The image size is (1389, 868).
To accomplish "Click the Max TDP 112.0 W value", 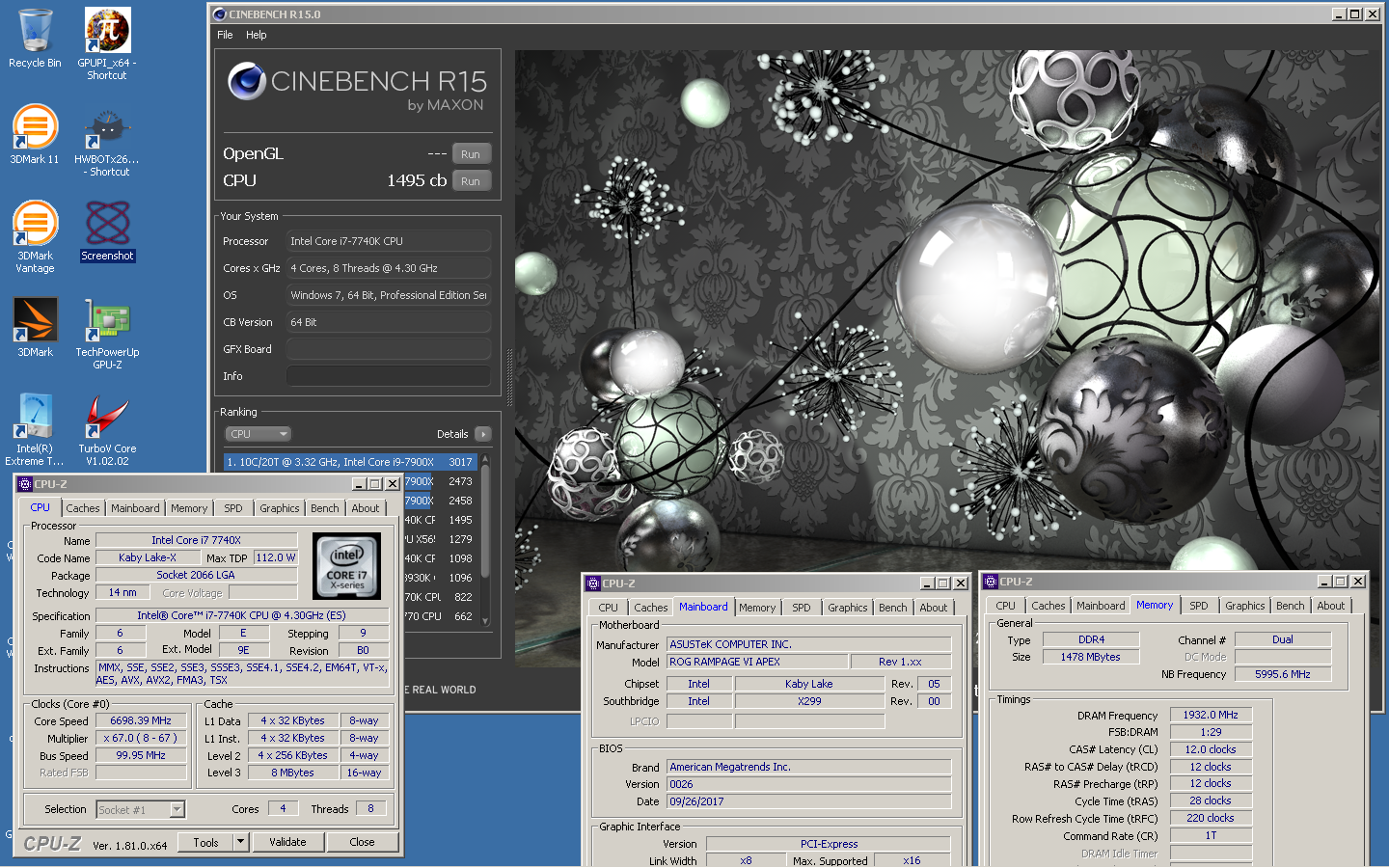I will (x=276, y=557).
